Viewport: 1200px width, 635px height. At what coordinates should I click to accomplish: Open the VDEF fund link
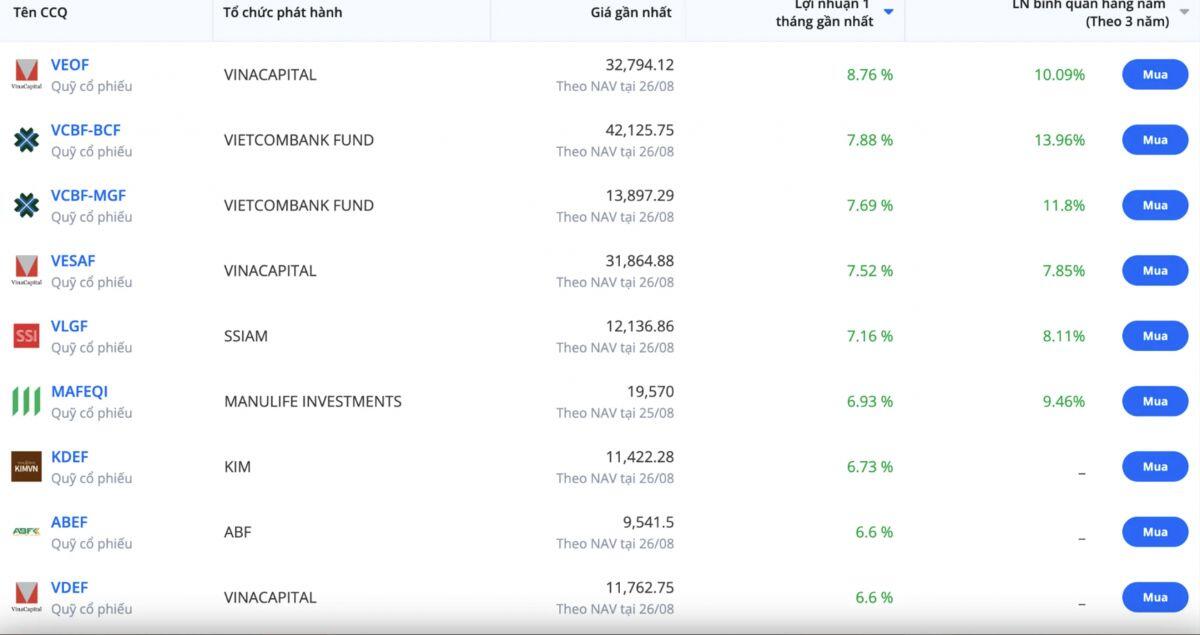69,587
